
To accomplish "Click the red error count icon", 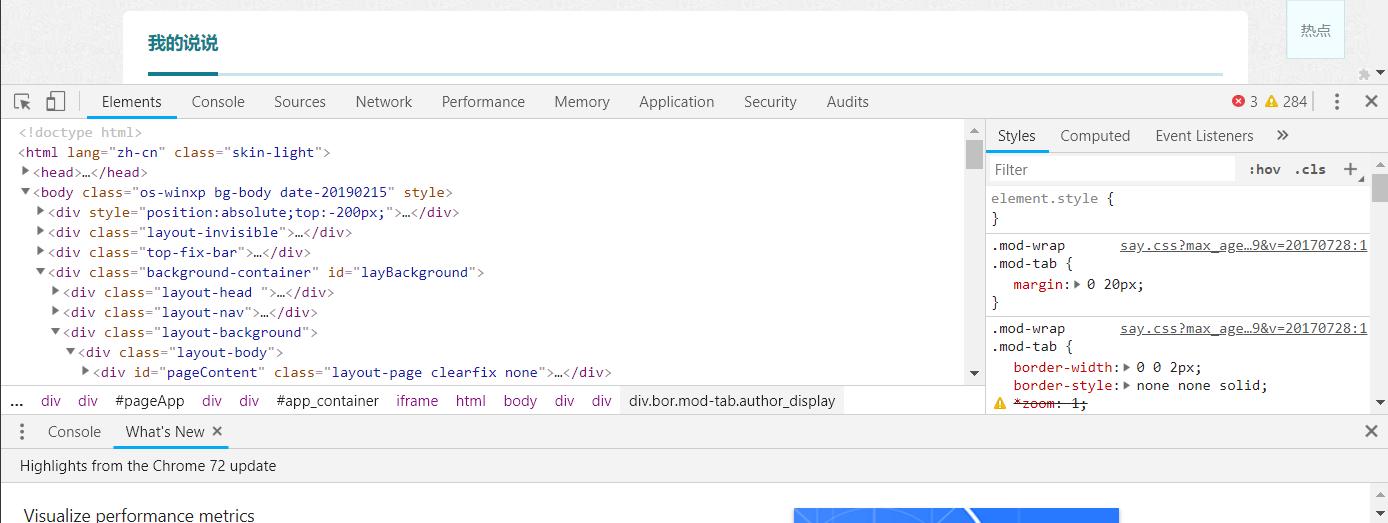I will coord(1238,102).
